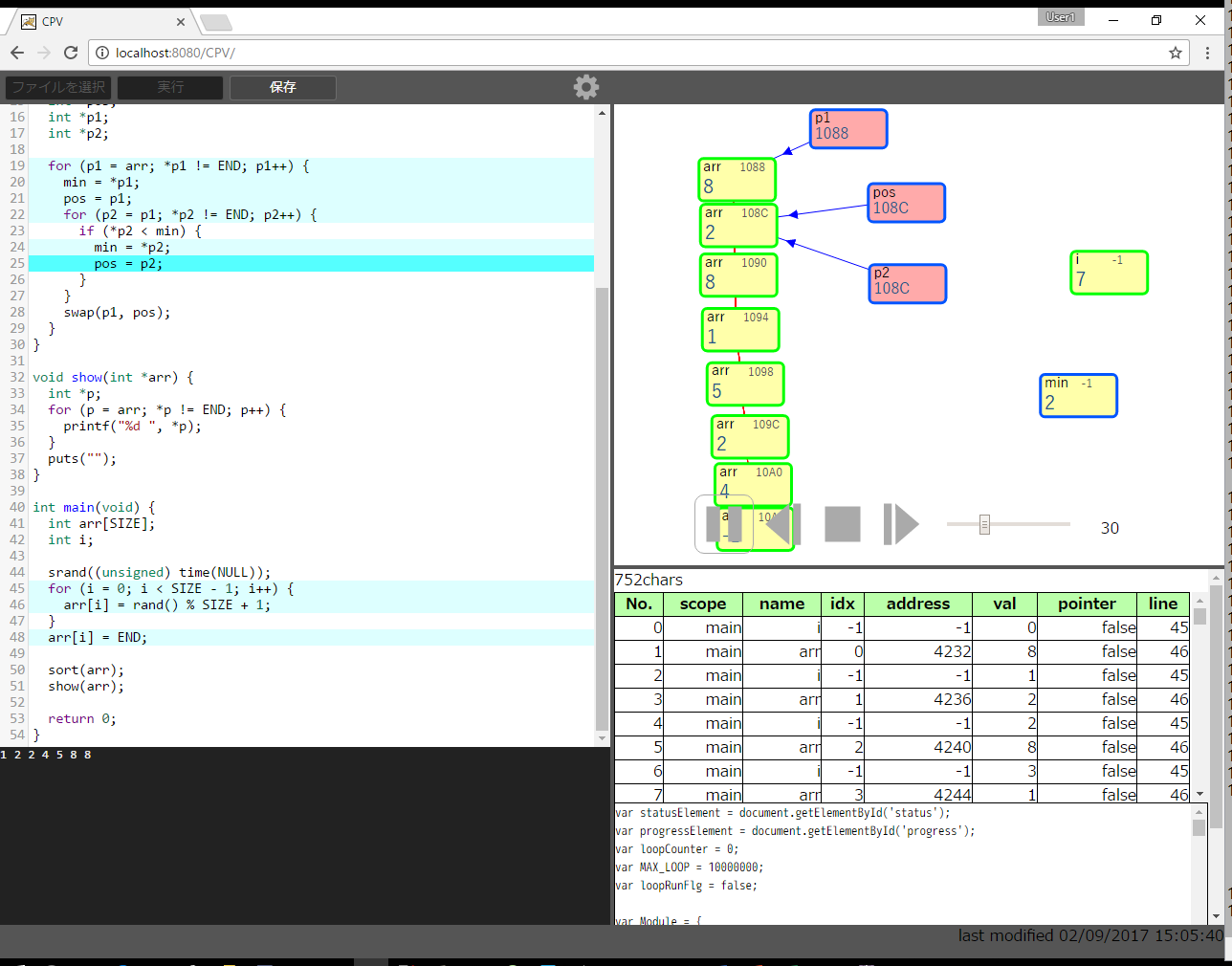Bookmark page with the star icon

pos(1176,53)
